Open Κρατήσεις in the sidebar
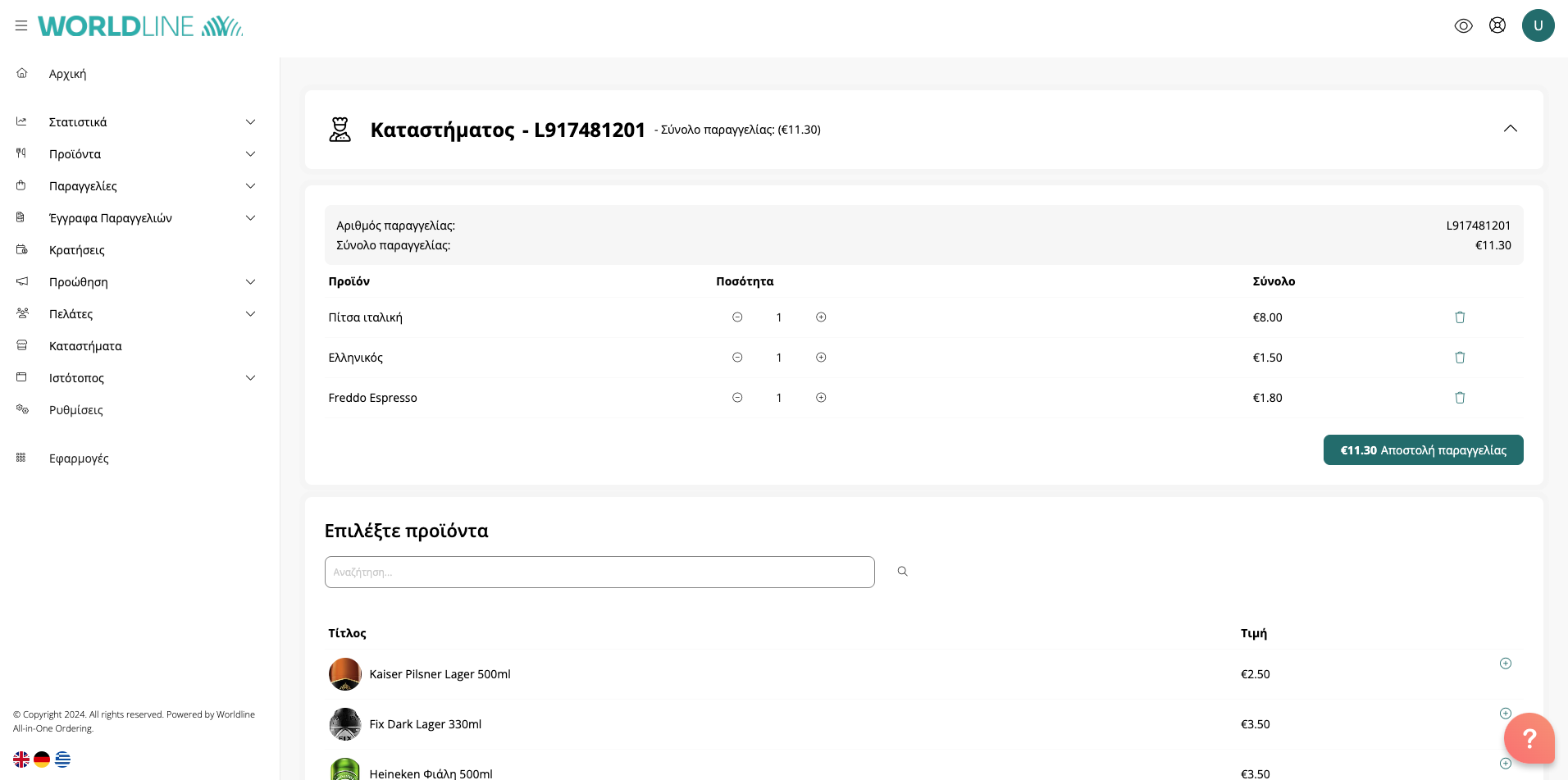Image resolution: width=1568 pixels, height=780 pixels. [x=77, y=250]
